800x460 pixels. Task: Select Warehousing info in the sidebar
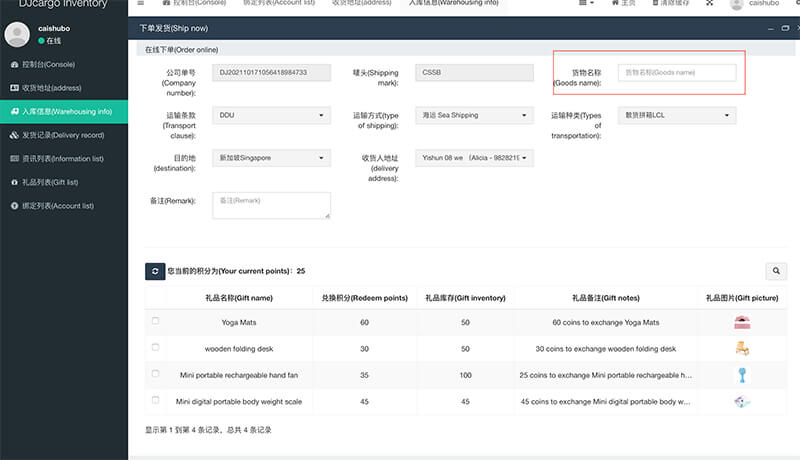click(x=64, y=111)
